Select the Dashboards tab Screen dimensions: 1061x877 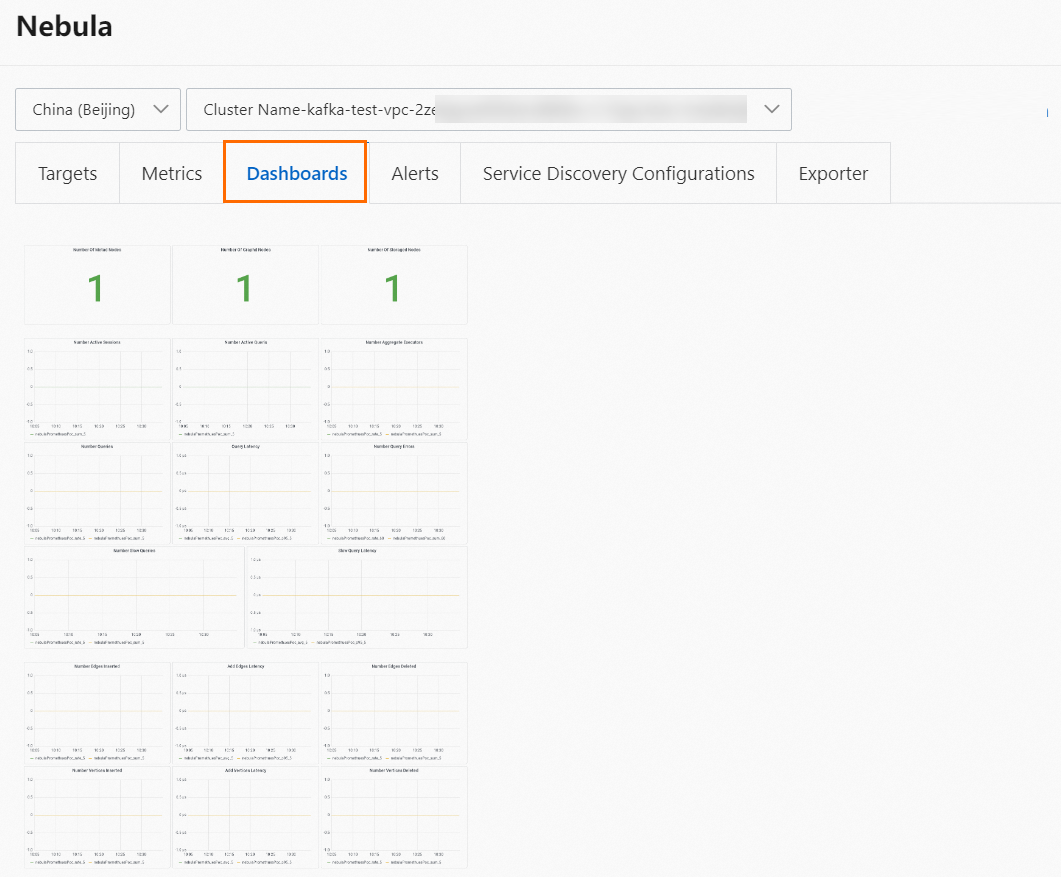point(296,173)
